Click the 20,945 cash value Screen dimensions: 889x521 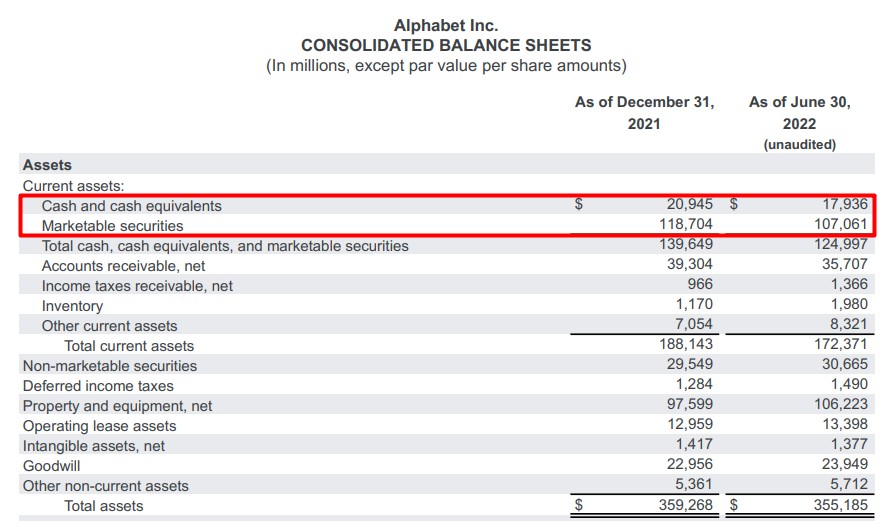(x=690, y=206)
